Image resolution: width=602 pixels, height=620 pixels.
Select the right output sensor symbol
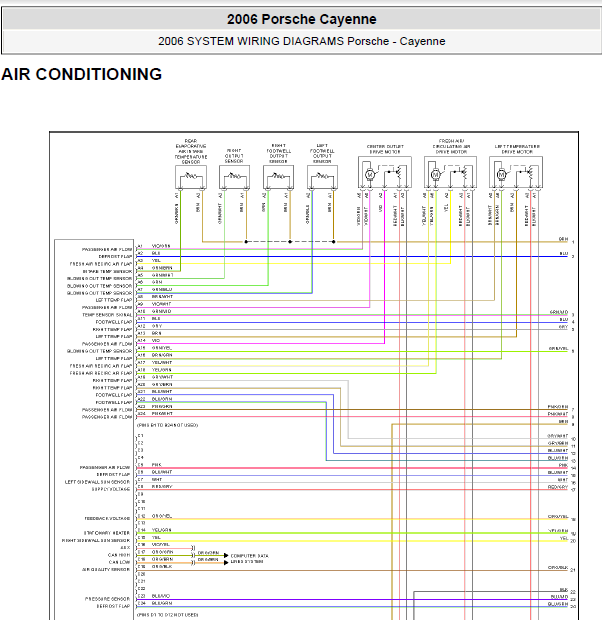click(x=235, y=177)
